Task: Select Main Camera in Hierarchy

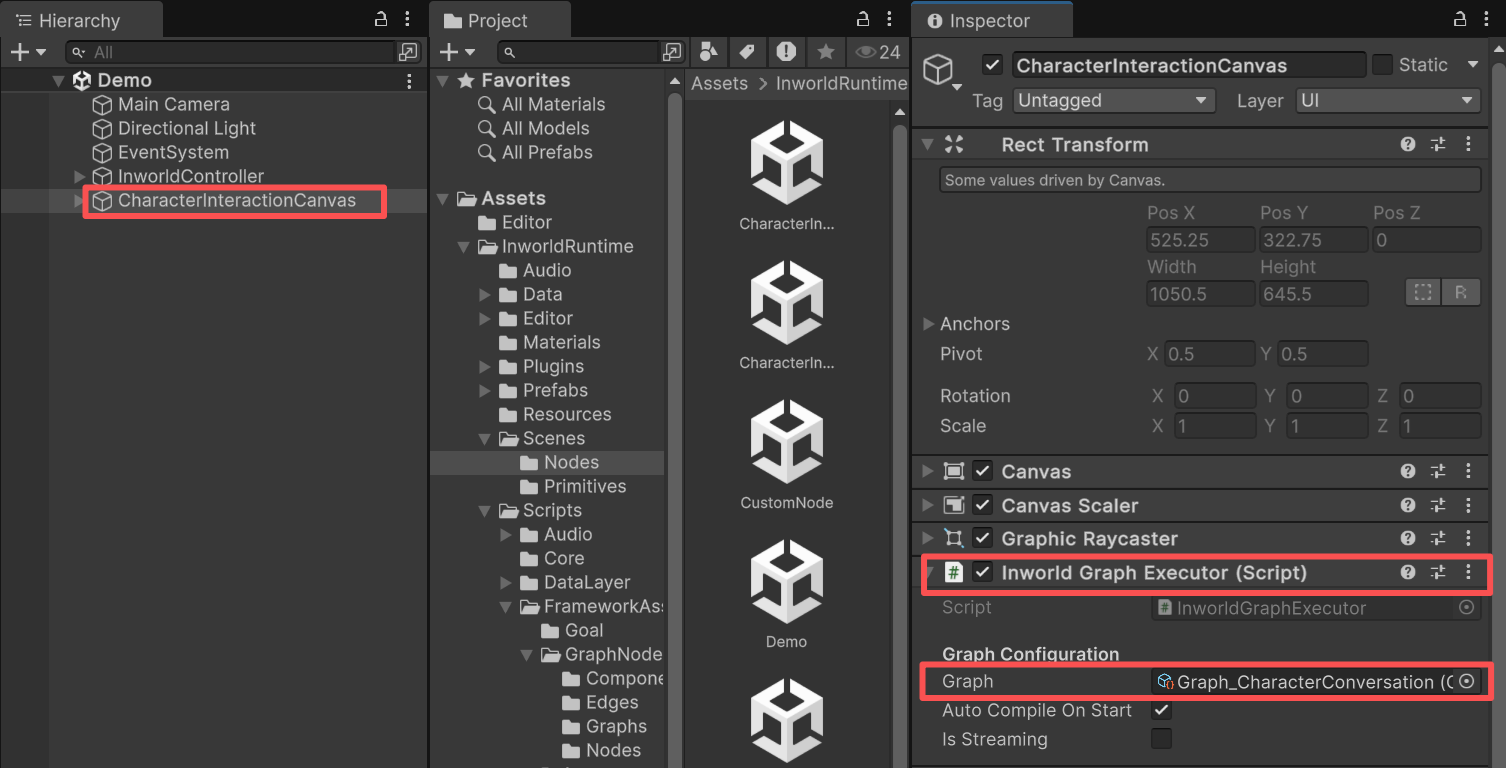Action: point(174,105)
